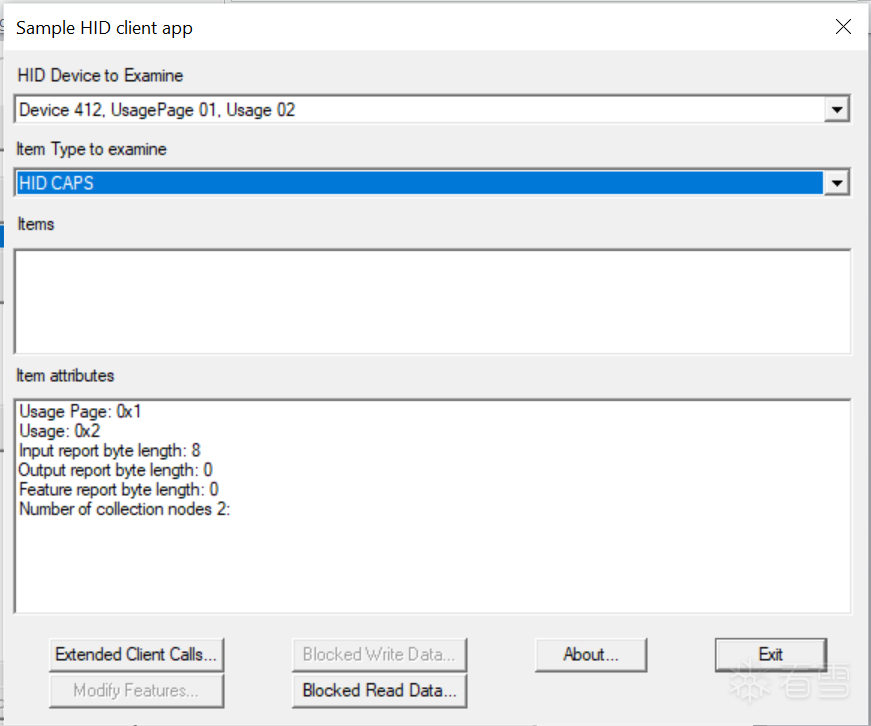Viewport: 871px width, 726px height.
Task: Click inside the empty Items list box
Action: click(x=432, y=301)
